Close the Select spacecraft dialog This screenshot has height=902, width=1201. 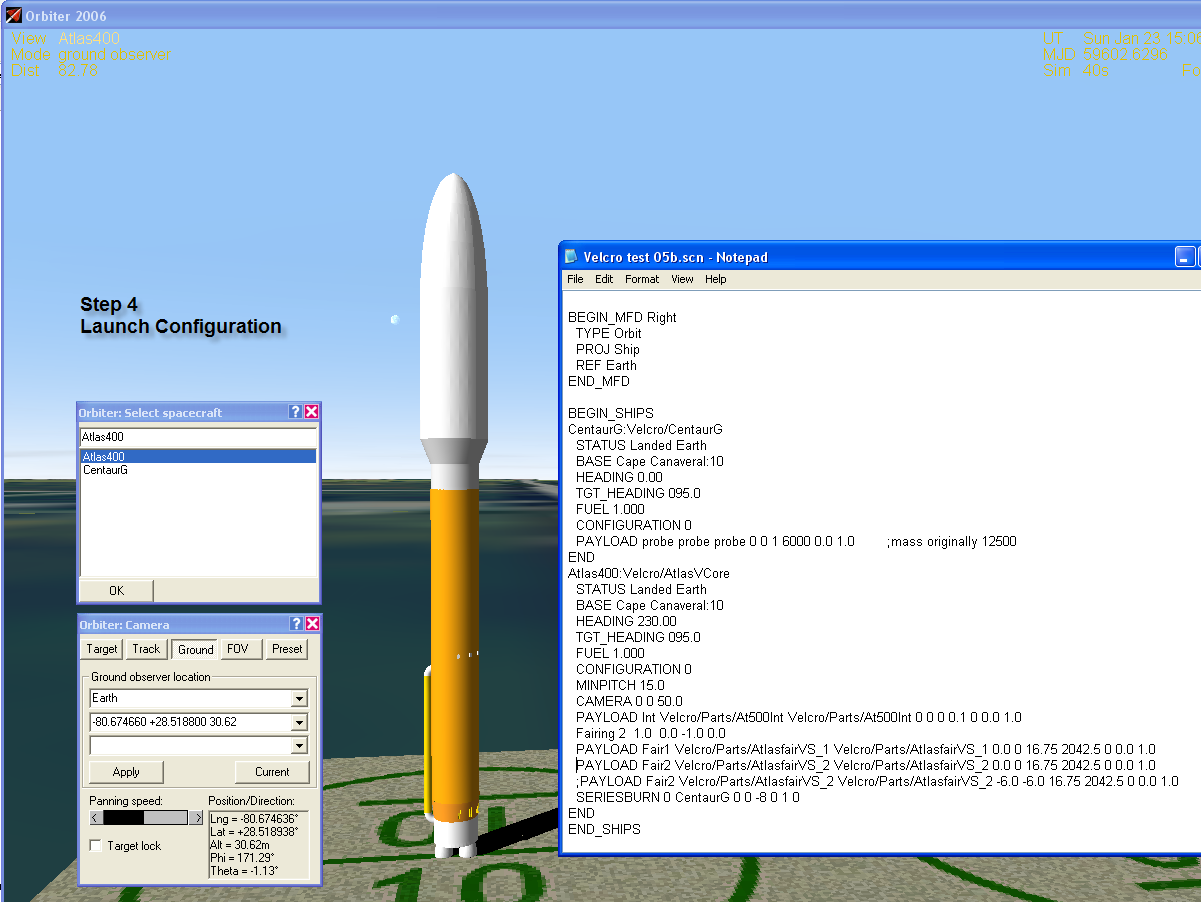coord(312,412)
